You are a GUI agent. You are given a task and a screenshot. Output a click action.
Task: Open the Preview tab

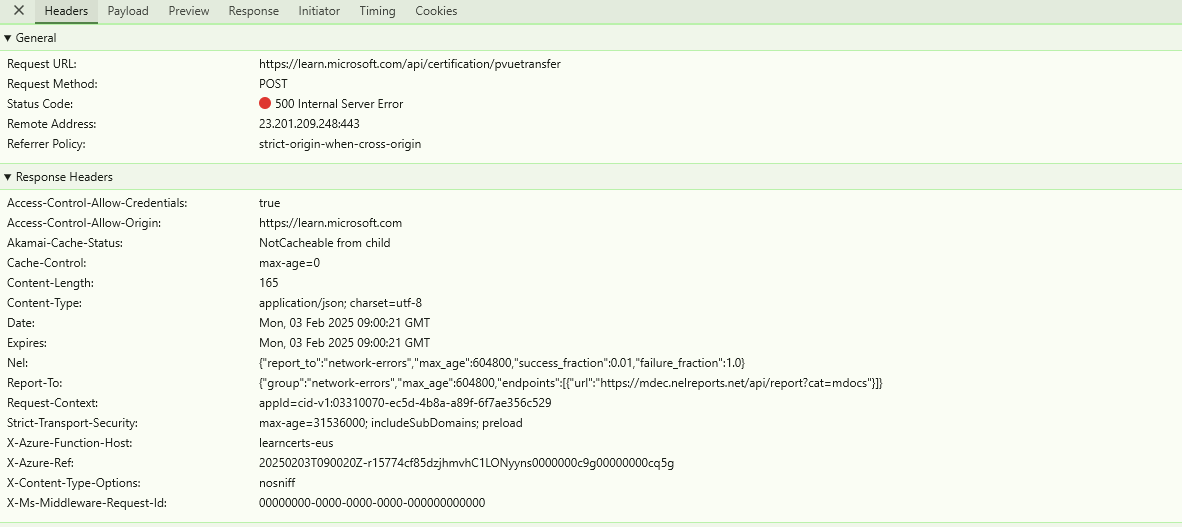click(188, 11)
